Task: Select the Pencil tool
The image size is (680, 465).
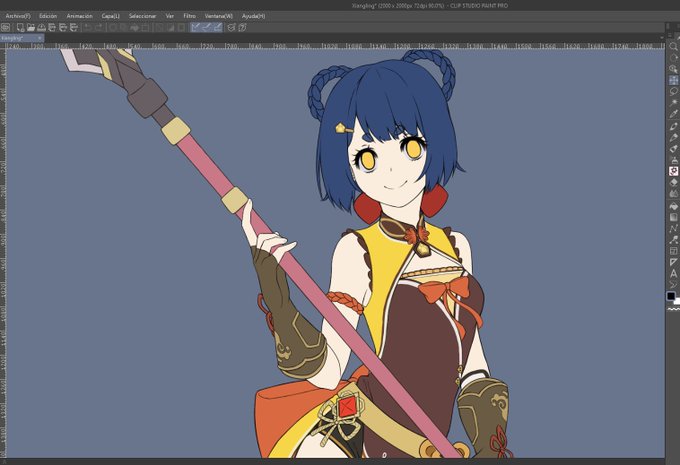Action: 673,137
